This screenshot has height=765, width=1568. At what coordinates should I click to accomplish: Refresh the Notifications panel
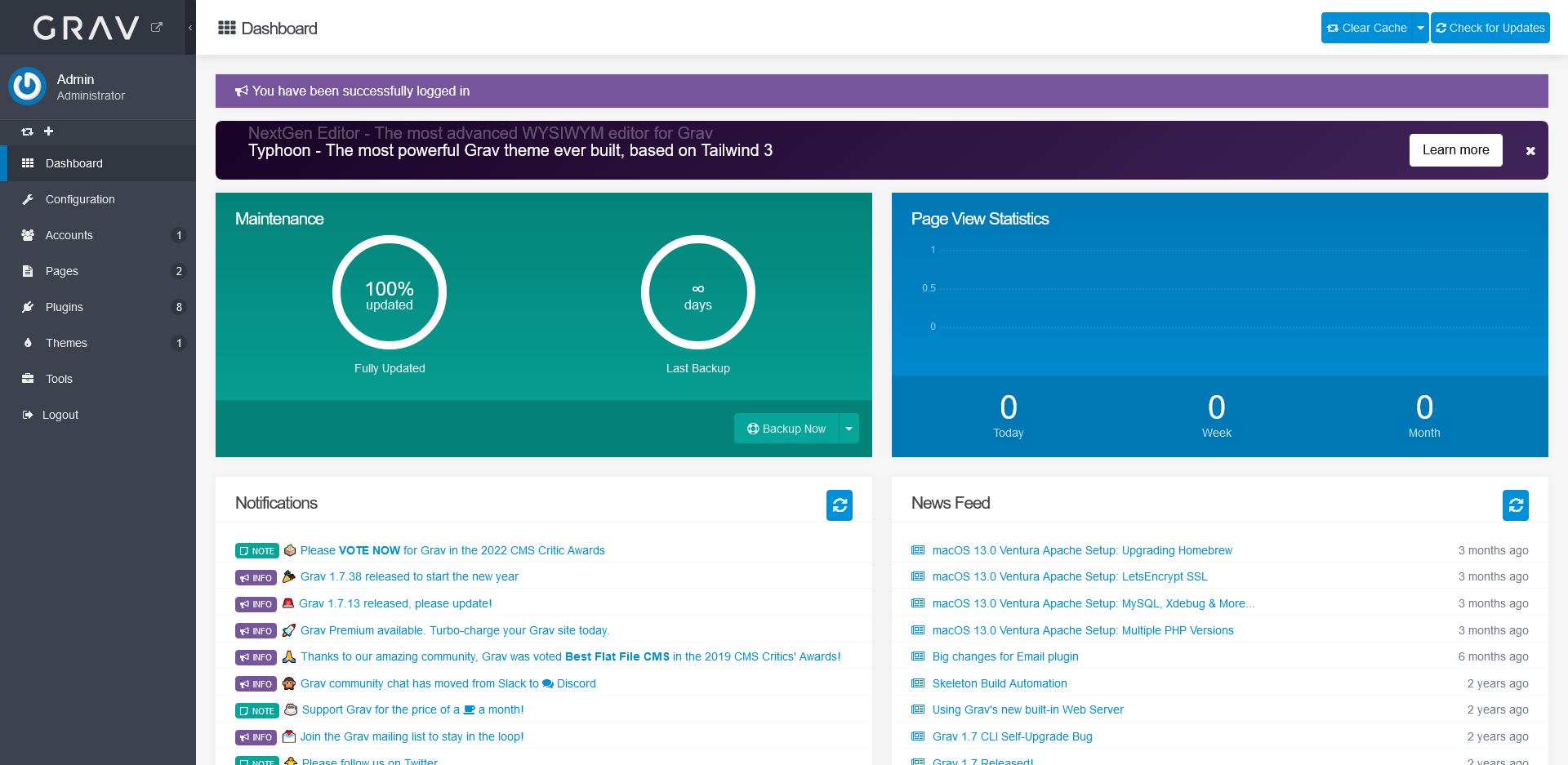tap(840, 505)
